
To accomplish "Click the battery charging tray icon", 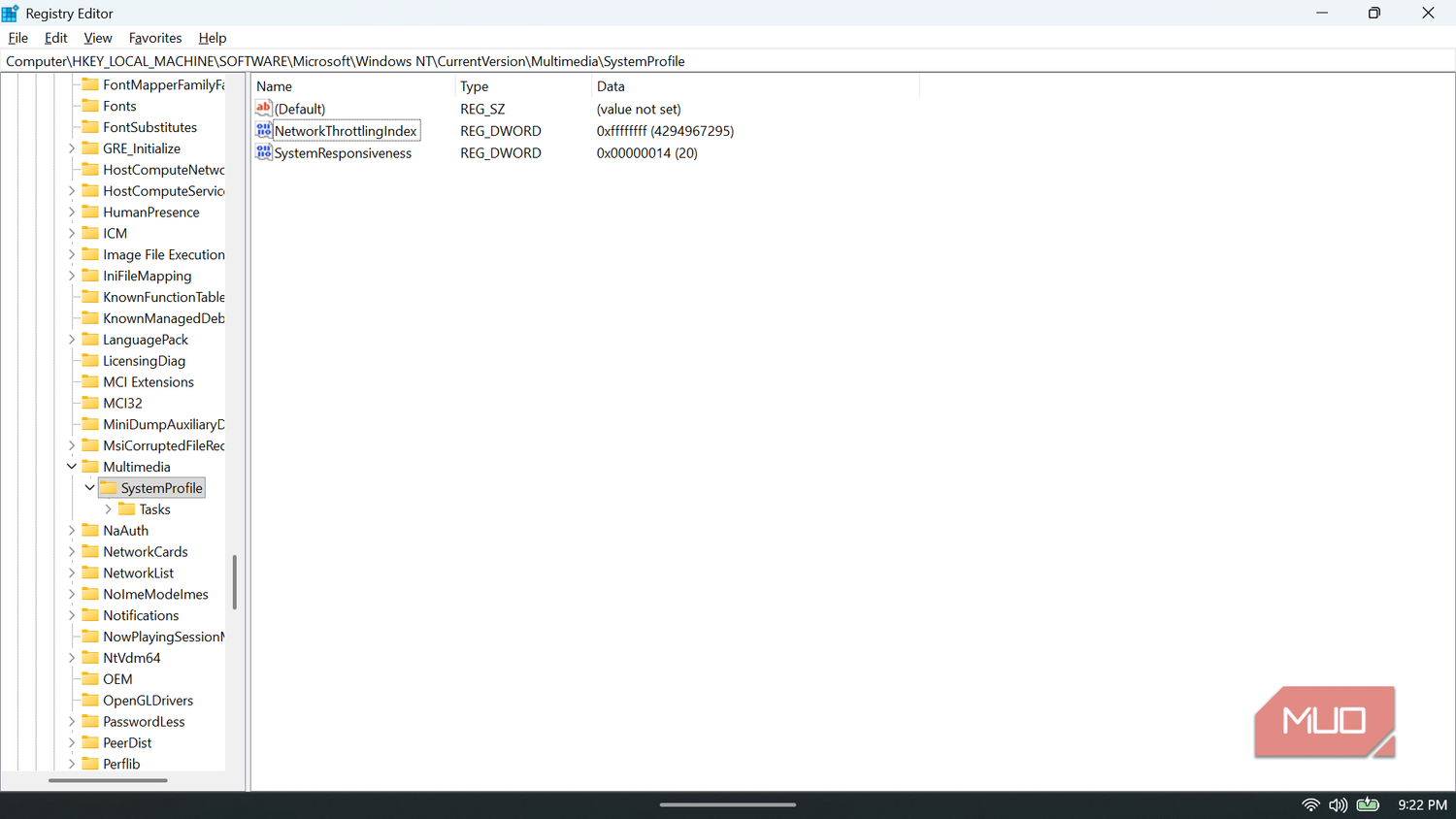I will (1368, 804).
